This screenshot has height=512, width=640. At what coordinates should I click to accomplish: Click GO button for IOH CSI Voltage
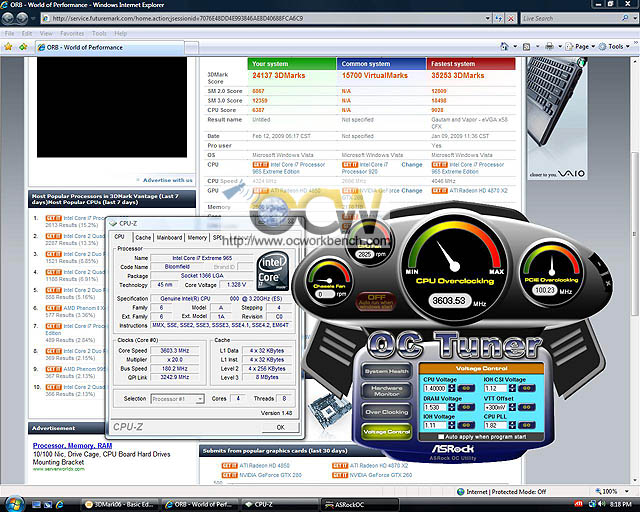click(x=527, y=388)
